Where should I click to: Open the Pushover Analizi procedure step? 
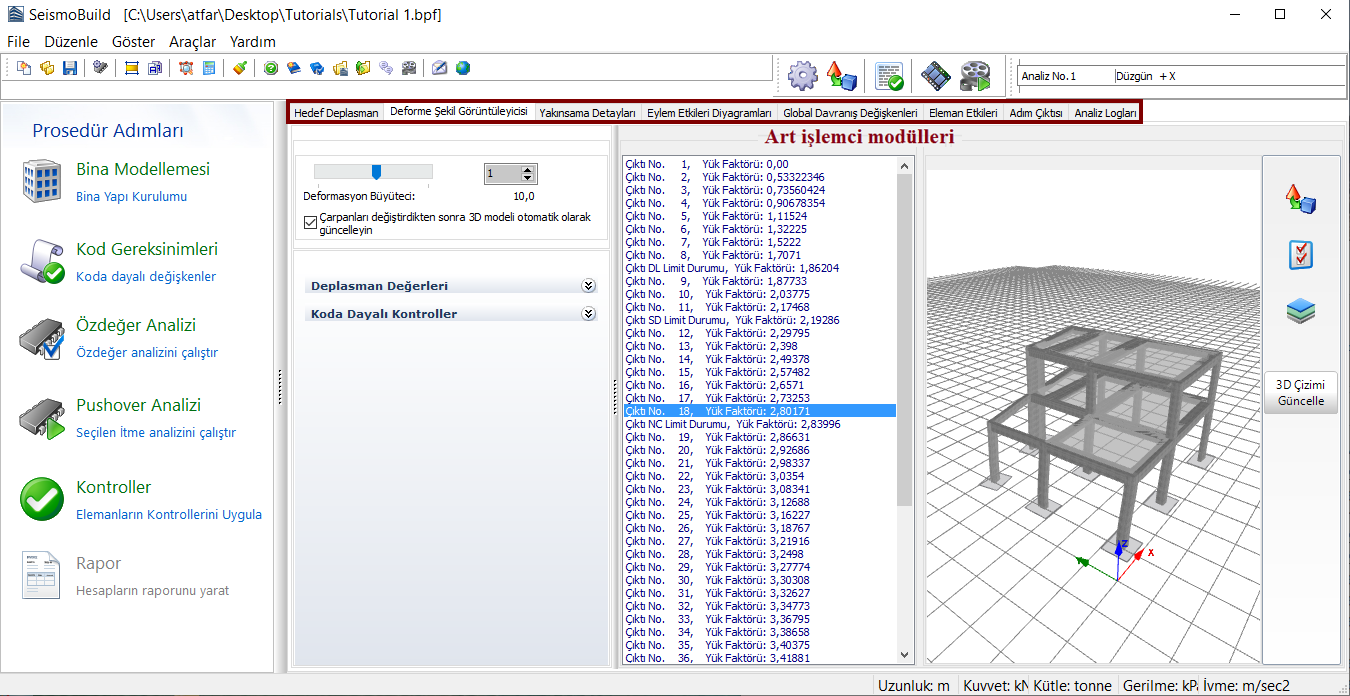(138, 405)
